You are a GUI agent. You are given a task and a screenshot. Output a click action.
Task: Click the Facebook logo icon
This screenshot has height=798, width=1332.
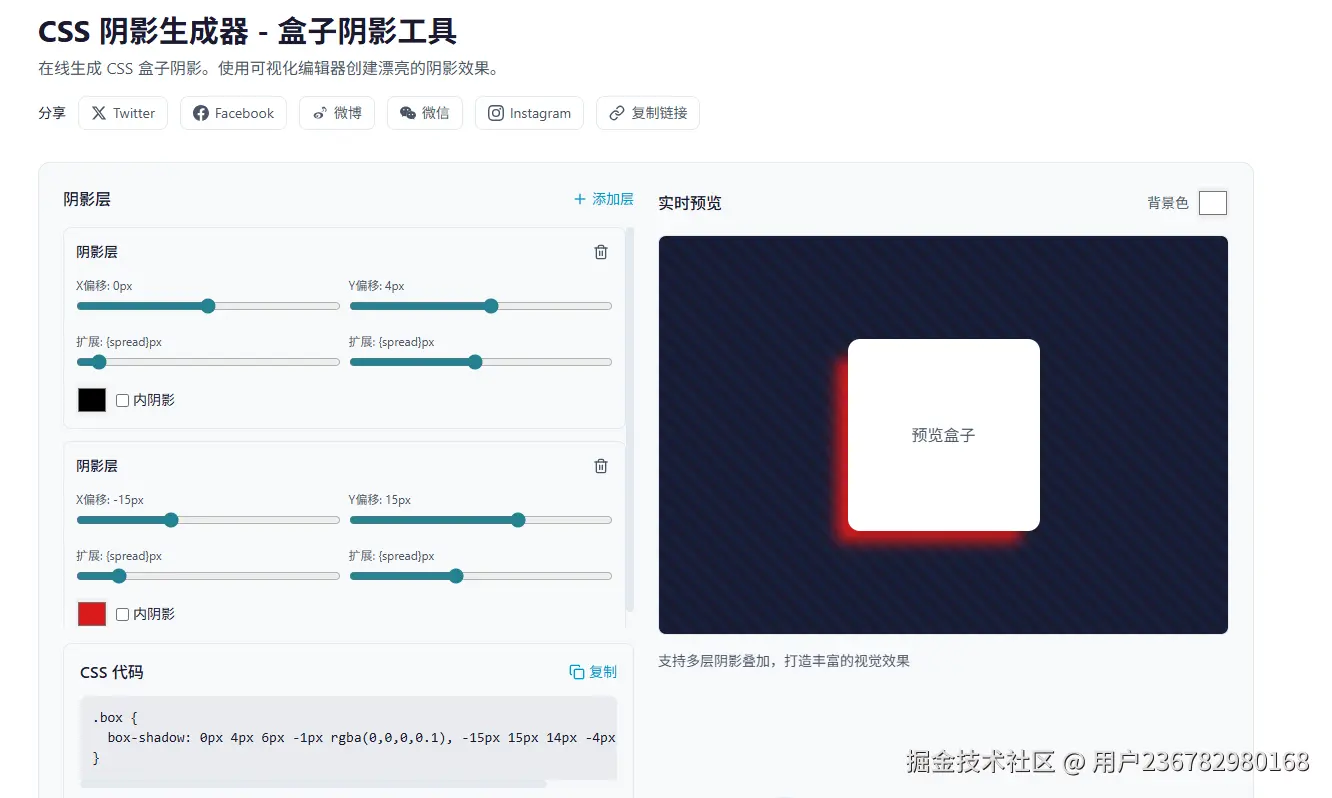click(201, 113)
